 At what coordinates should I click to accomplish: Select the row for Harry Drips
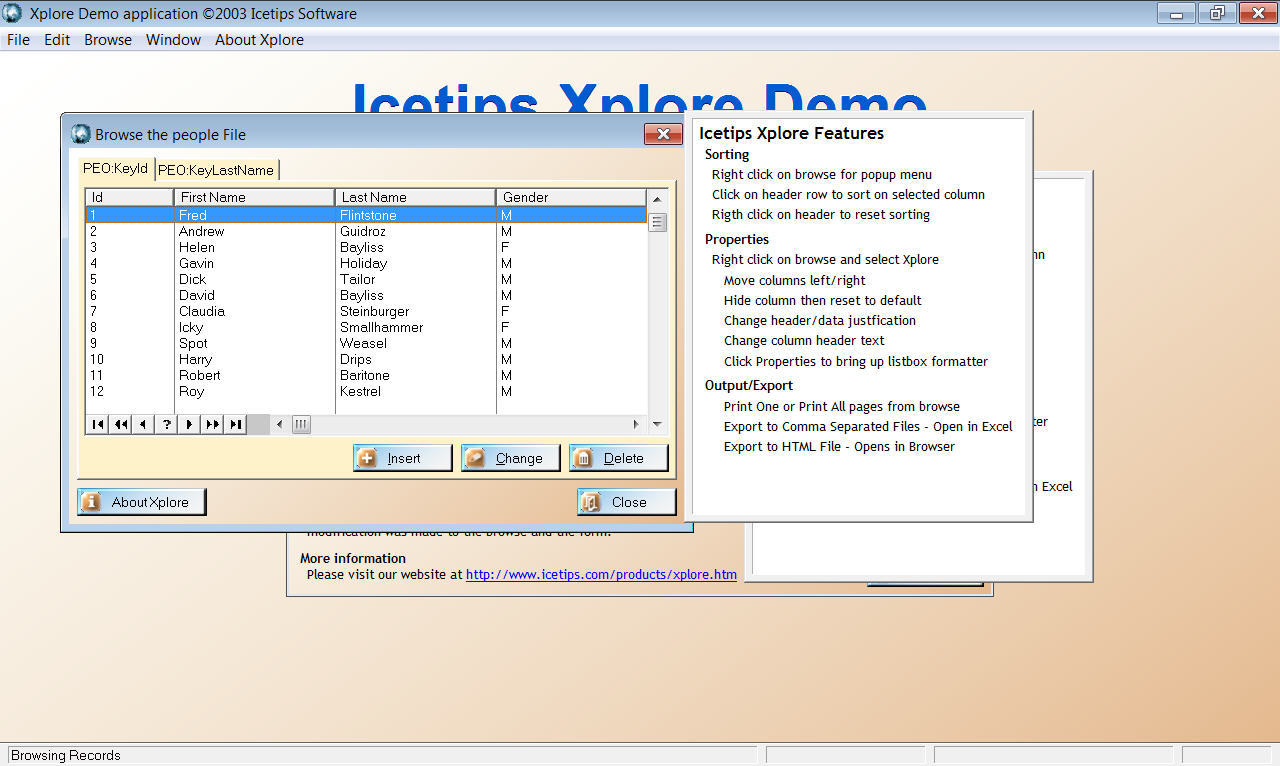click(366, 359)
